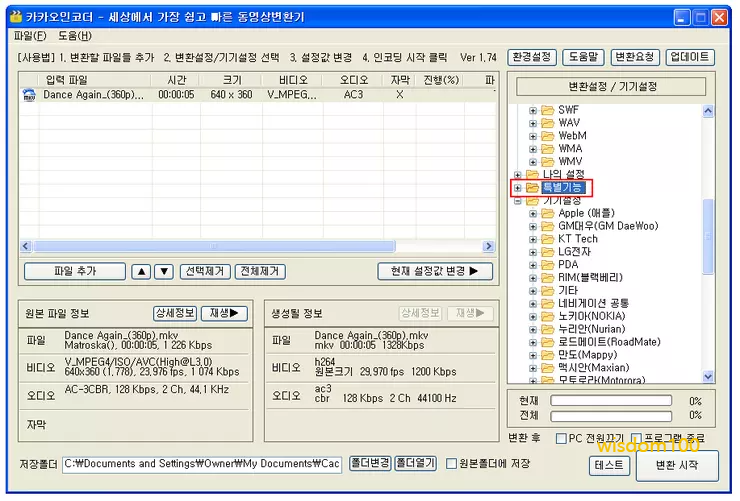
Task: Click the 기타 folder icon
Action: pos(547,291)
